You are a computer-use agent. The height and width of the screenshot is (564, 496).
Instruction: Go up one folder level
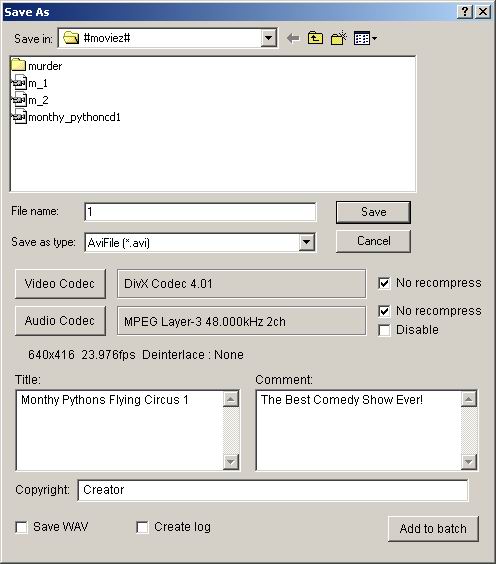(x=315, y=38)
